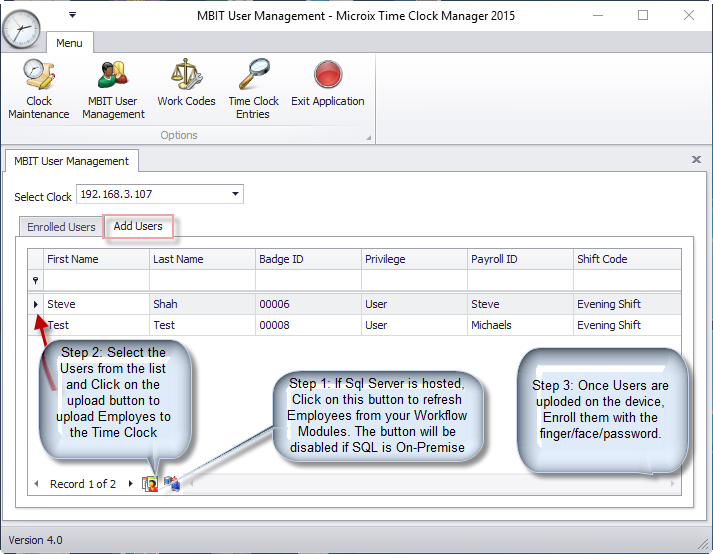This screenshot has height=554, width=713.
Task: Go to the previous record in navigator
Action: pos(37,484)
